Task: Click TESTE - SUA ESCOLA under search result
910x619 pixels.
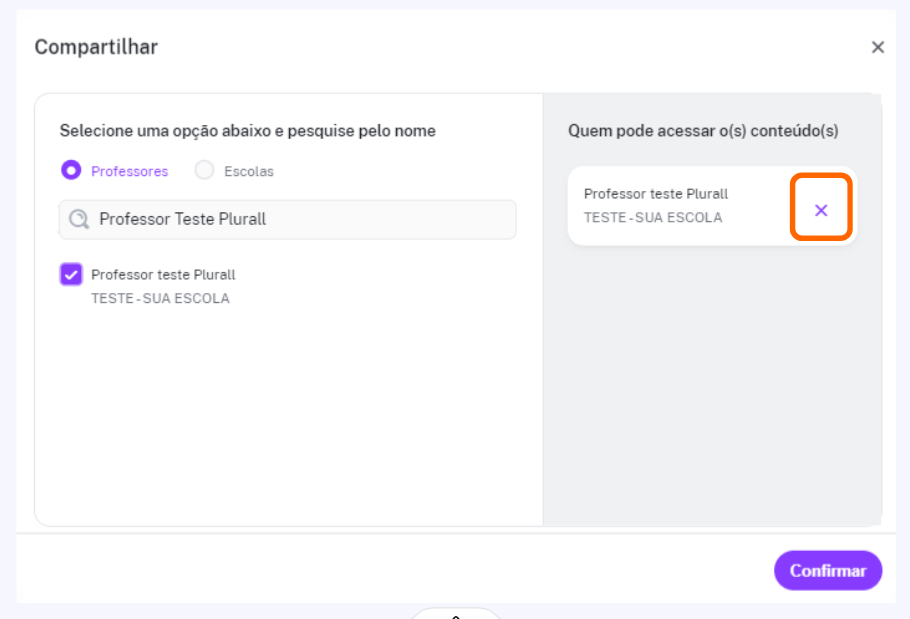Action: click(x=160, y=298)
